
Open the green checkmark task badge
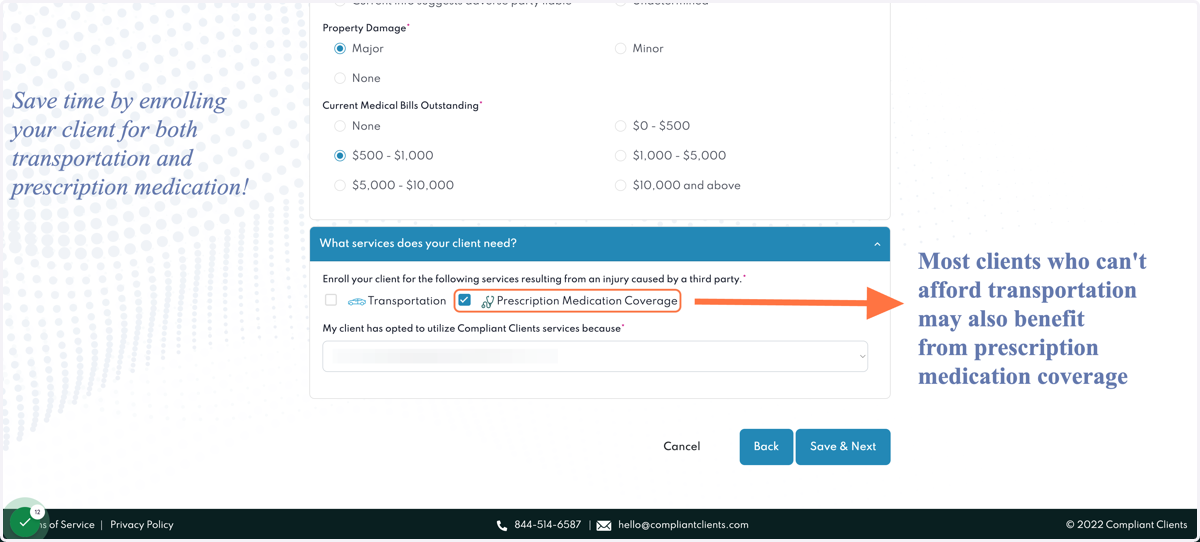(24, 522)
